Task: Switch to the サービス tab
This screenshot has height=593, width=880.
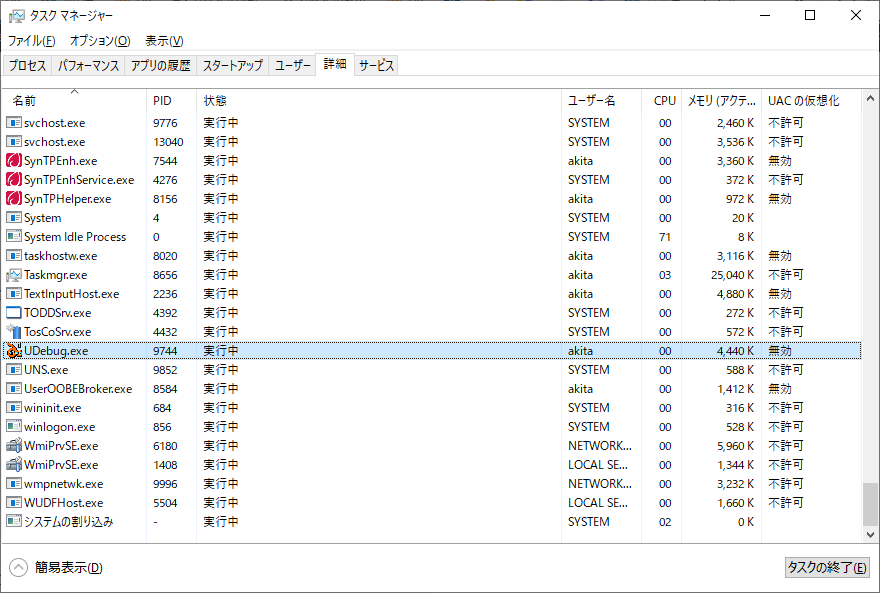Action: point(376,66)
